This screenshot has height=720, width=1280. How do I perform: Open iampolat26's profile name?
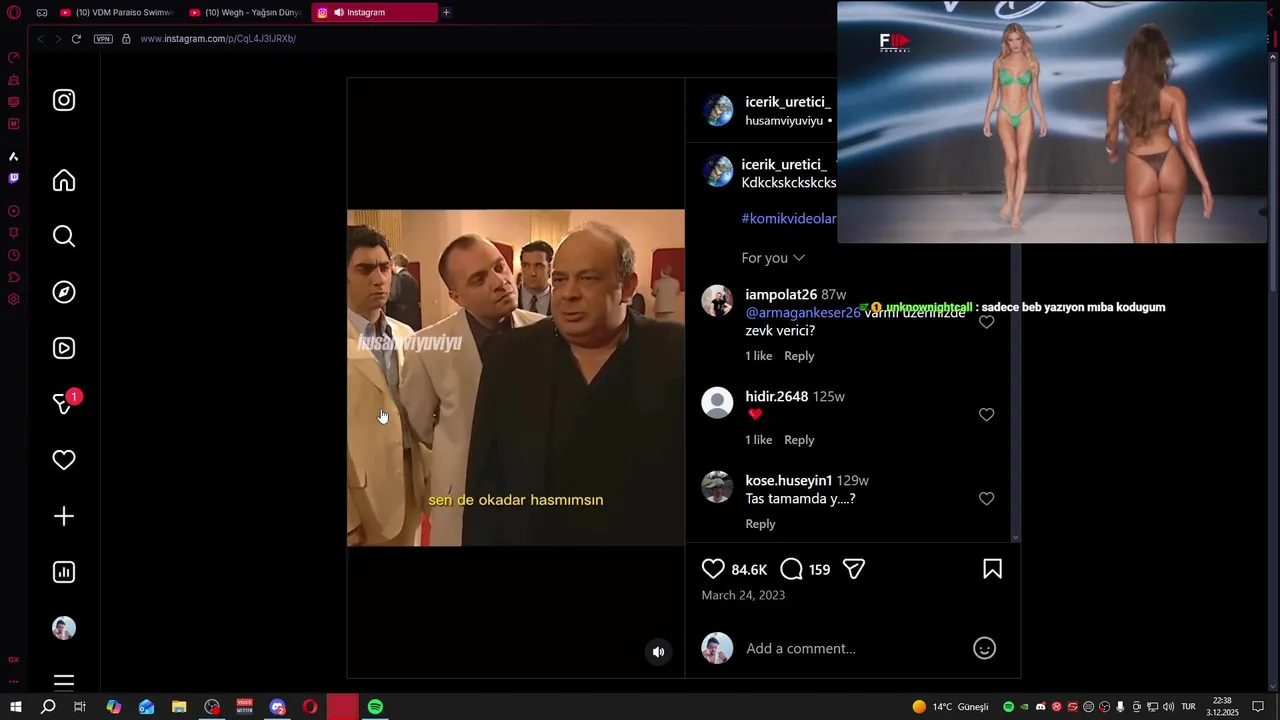pos(781,295)
